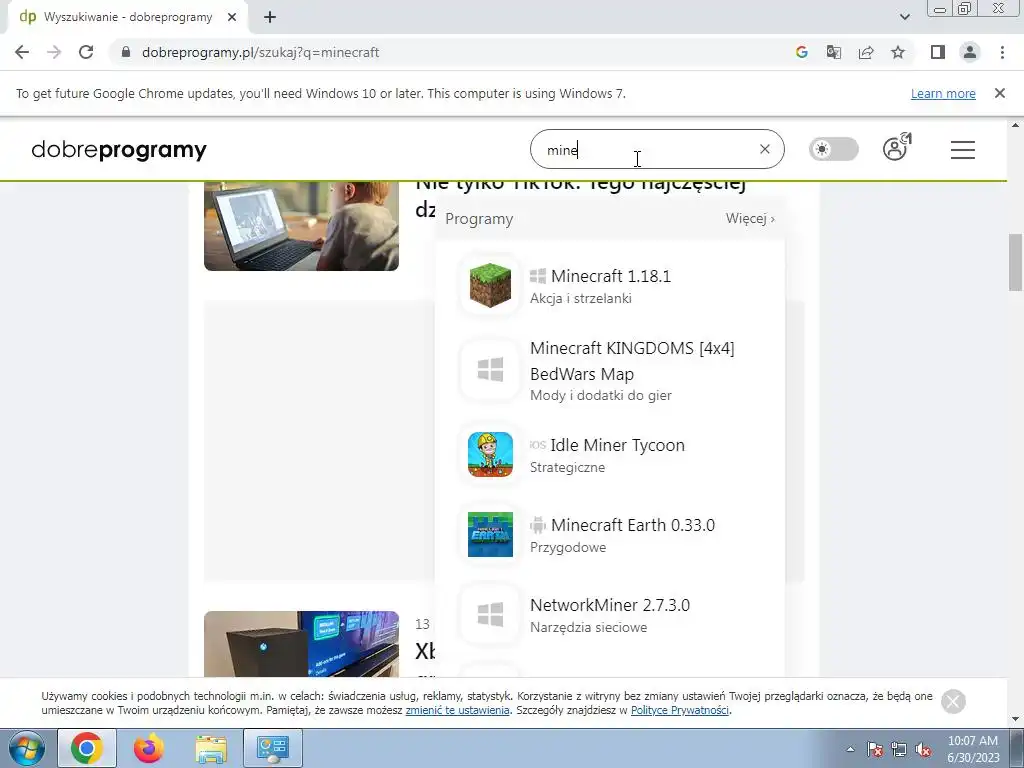Click the dobreprogramy logo

click(119, 150)
